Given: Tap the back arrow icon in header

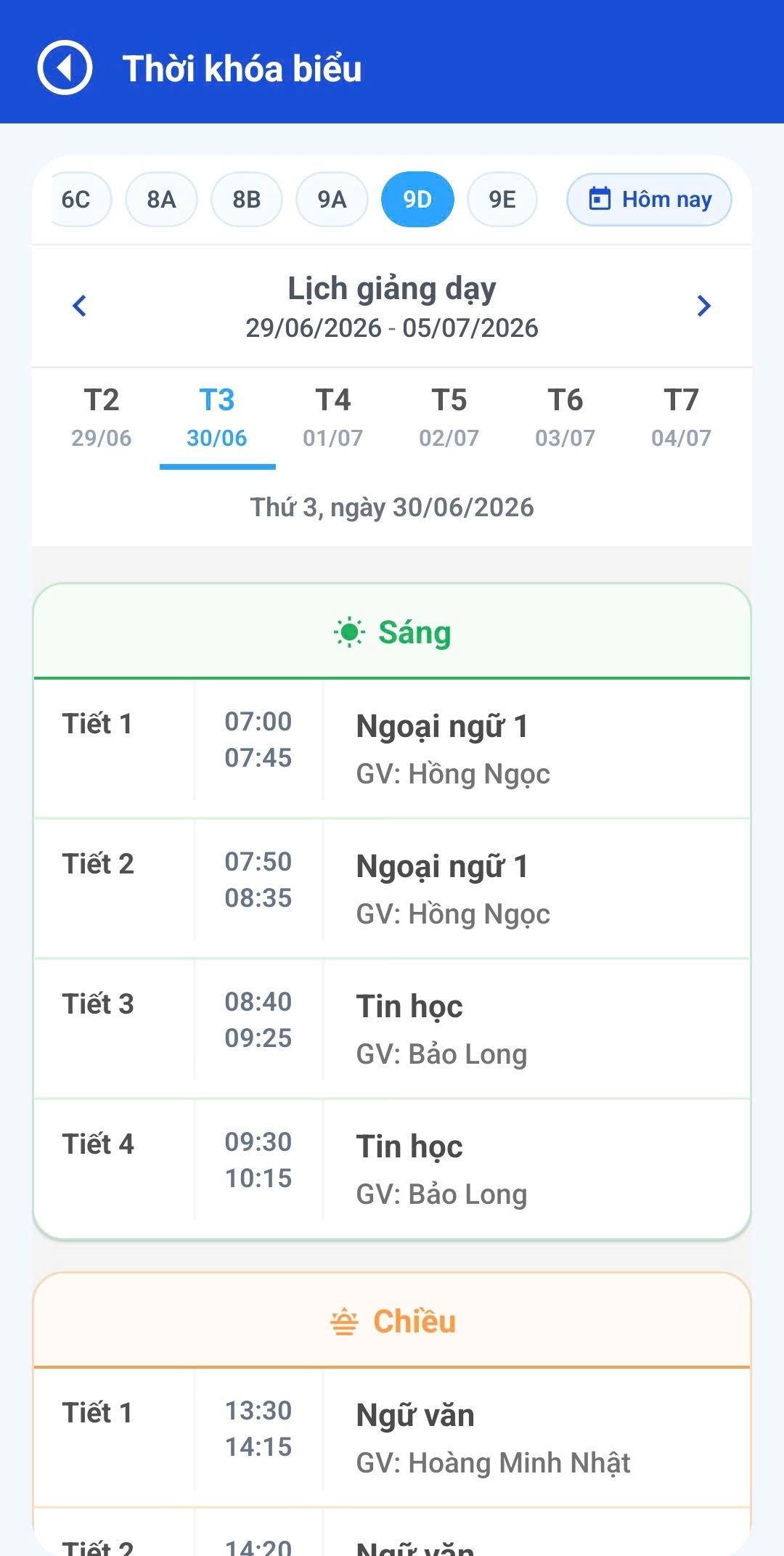Looking at the screenshot, I should click(65, 68).
